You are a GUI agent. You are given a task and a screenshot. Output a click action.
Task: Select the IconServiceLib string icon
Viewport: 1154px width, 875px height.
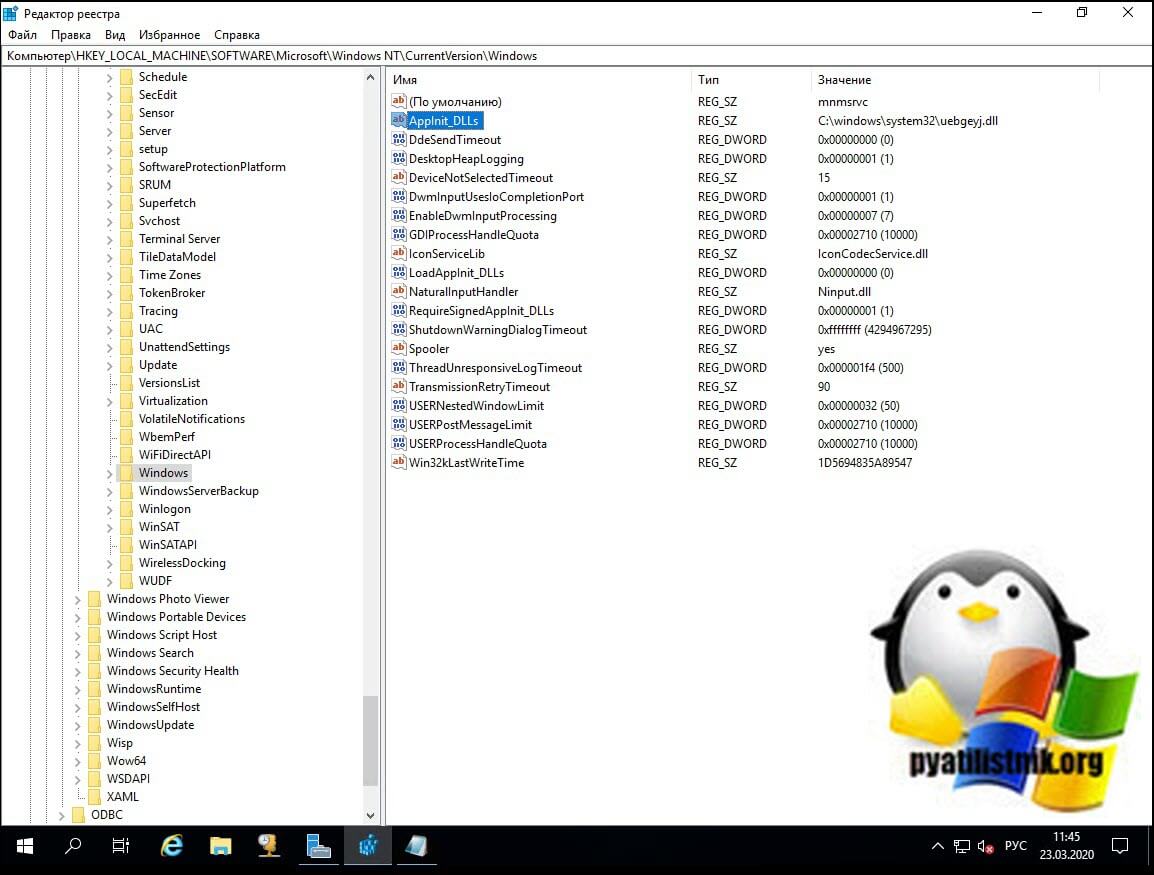[399, 254]
